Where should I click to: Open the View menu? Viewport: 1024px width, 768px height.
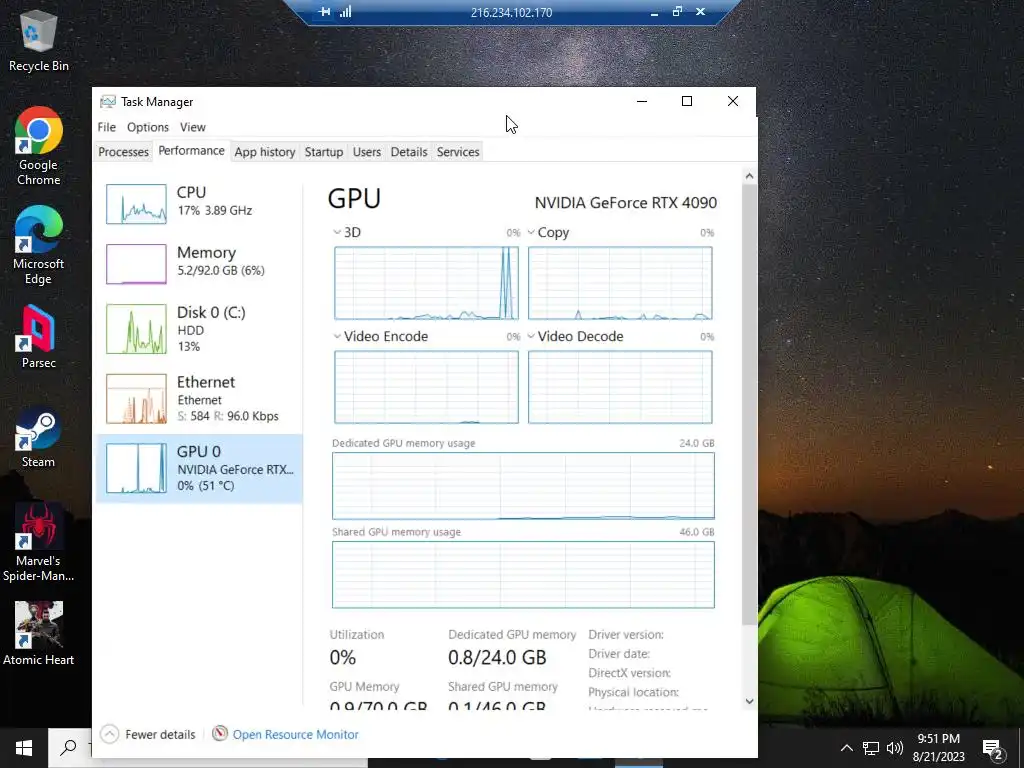point(193,127)
